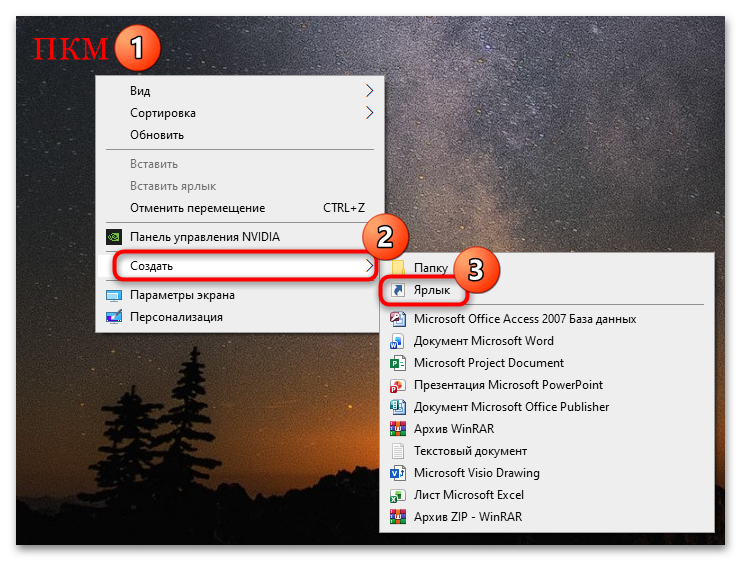The width and height of the screenshot is (741, 561).
Task: Click the blank text document icon
Action: 398,451
